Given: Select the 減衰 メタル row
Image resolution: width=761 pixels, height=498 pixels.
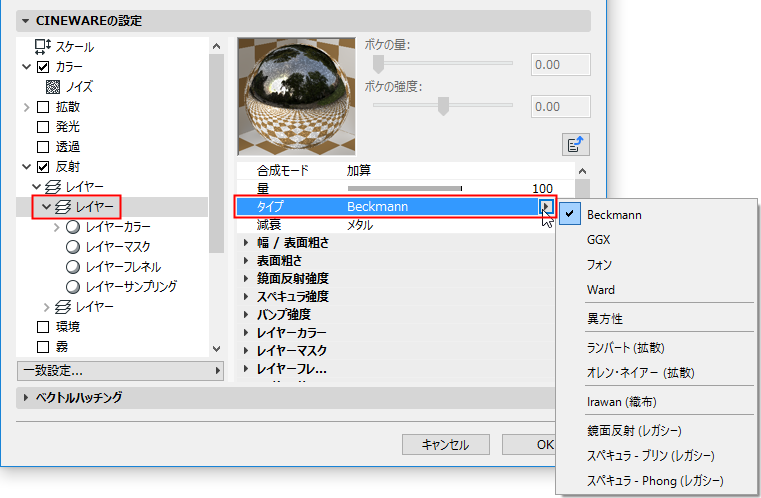Looking at the screenshot, I should point(396,225).
